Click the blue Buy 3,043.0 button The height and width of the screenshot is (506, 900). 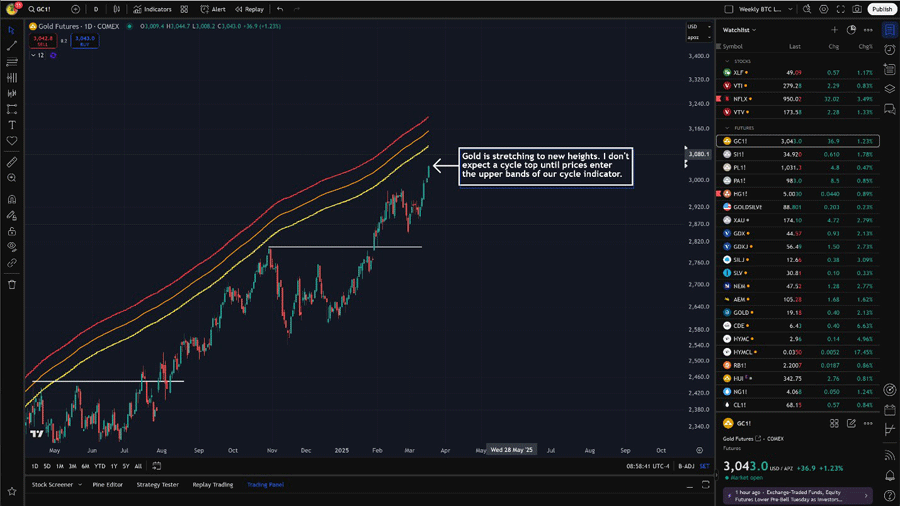(x=84, y=42)
